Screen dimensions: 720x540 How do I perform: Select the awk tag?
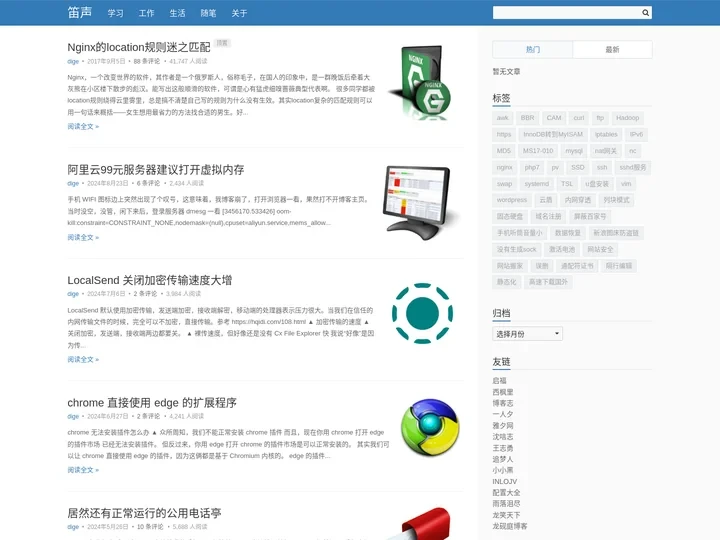[x=502, y=118]
